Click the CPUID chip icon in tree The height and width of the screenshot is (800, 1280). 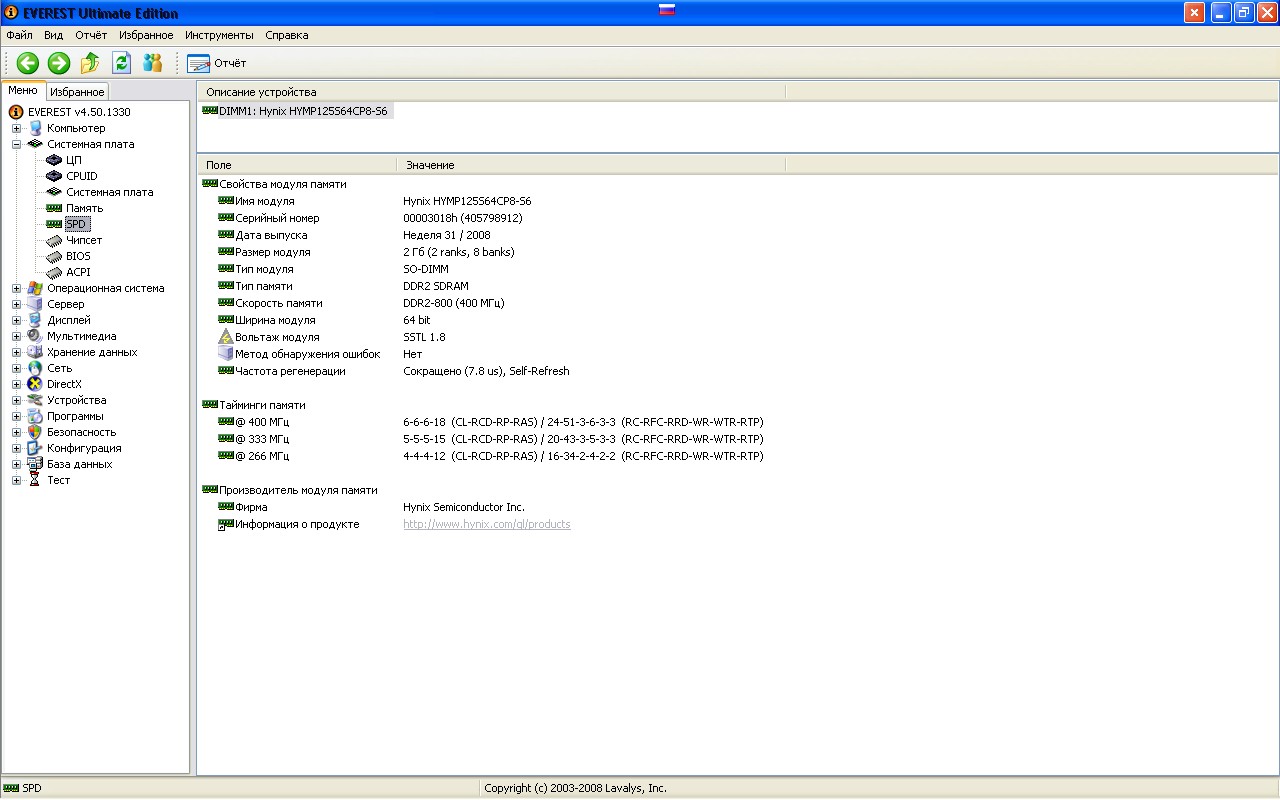[x=54, y=176]
